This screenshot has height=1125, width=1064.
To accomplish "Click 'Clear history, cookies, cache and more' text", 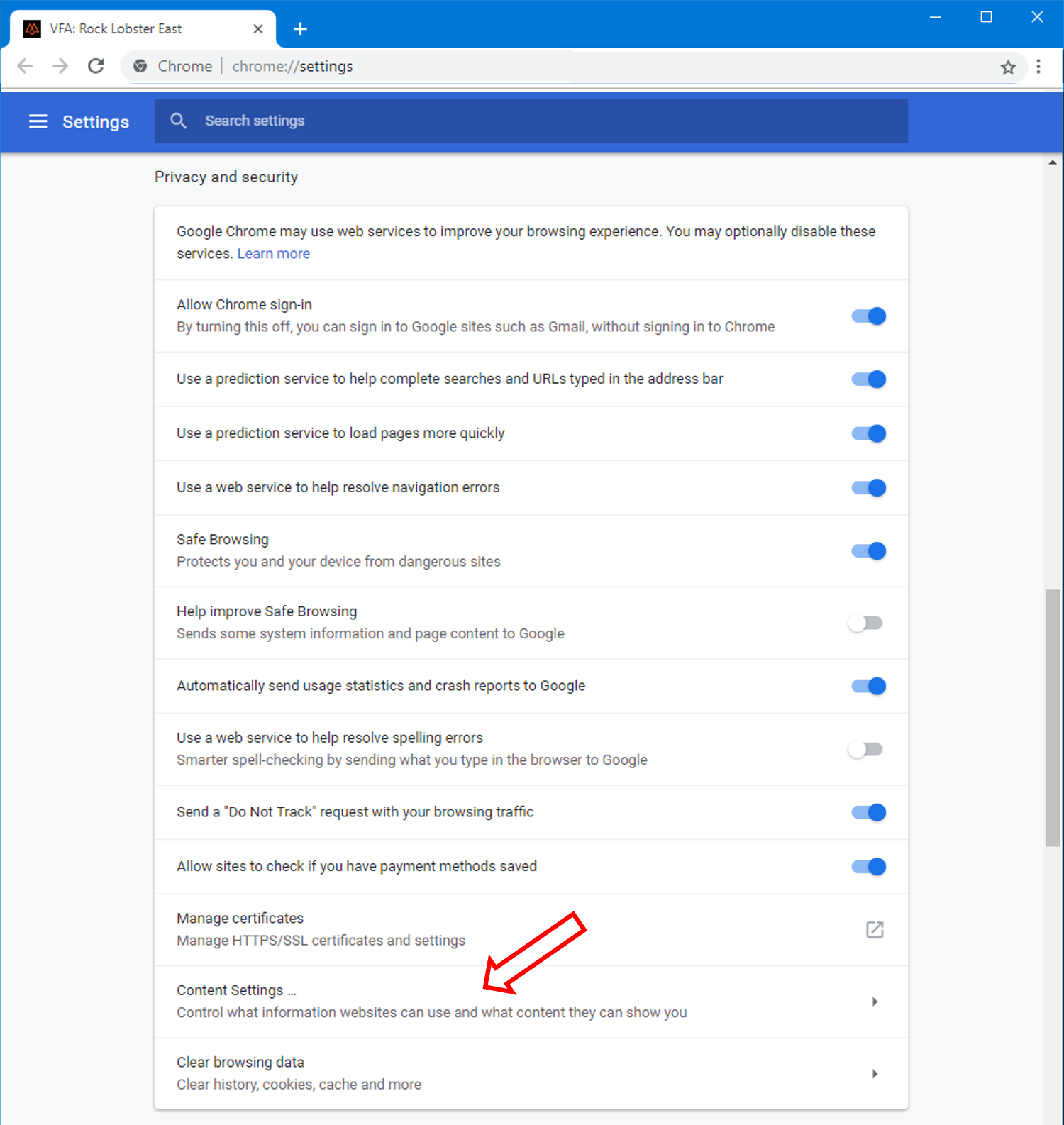I will click(299, 1085).
